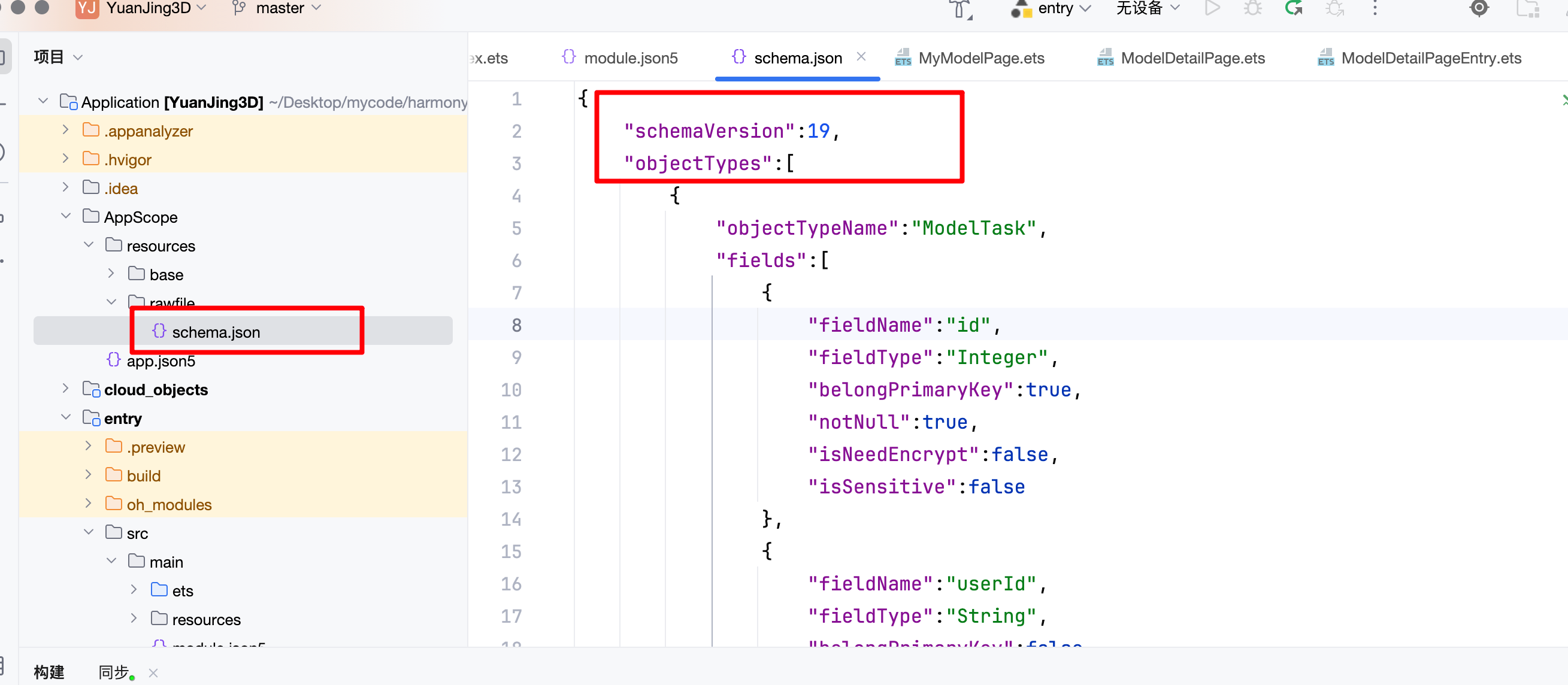Collapse the rawfile folder
This screenshot has width=1568, height=685.
(111, 302)
